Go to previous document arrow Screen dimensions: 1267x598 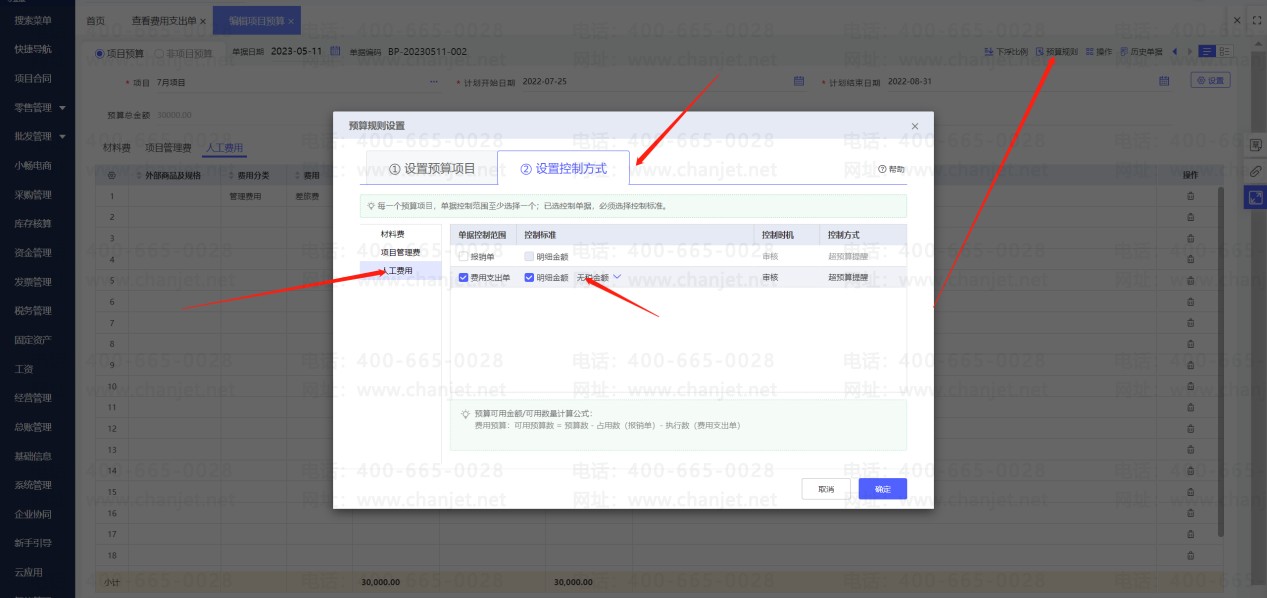click(x=1175, y=51)
